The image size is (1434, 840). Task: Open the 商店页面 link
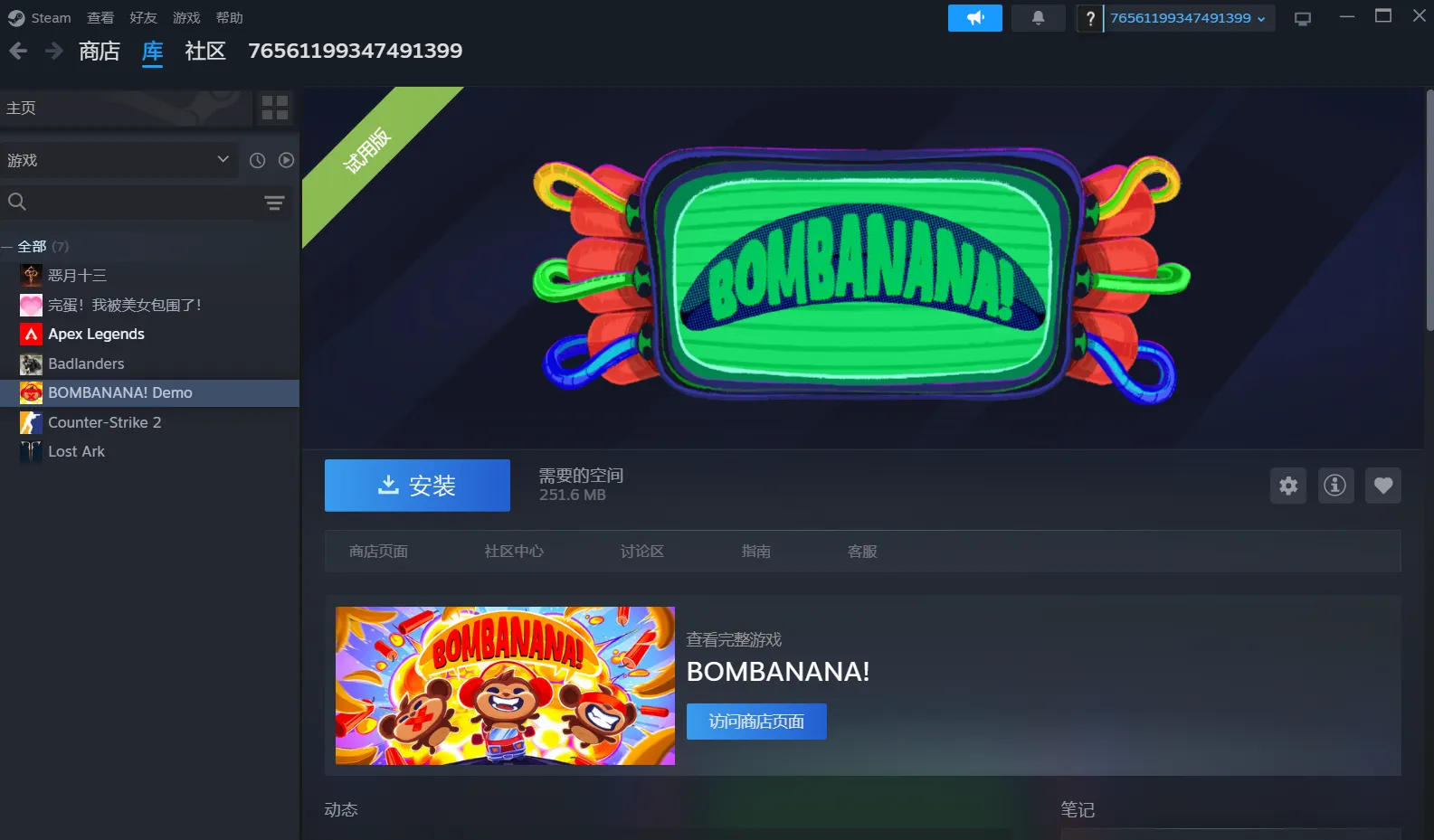coord(378,552)
